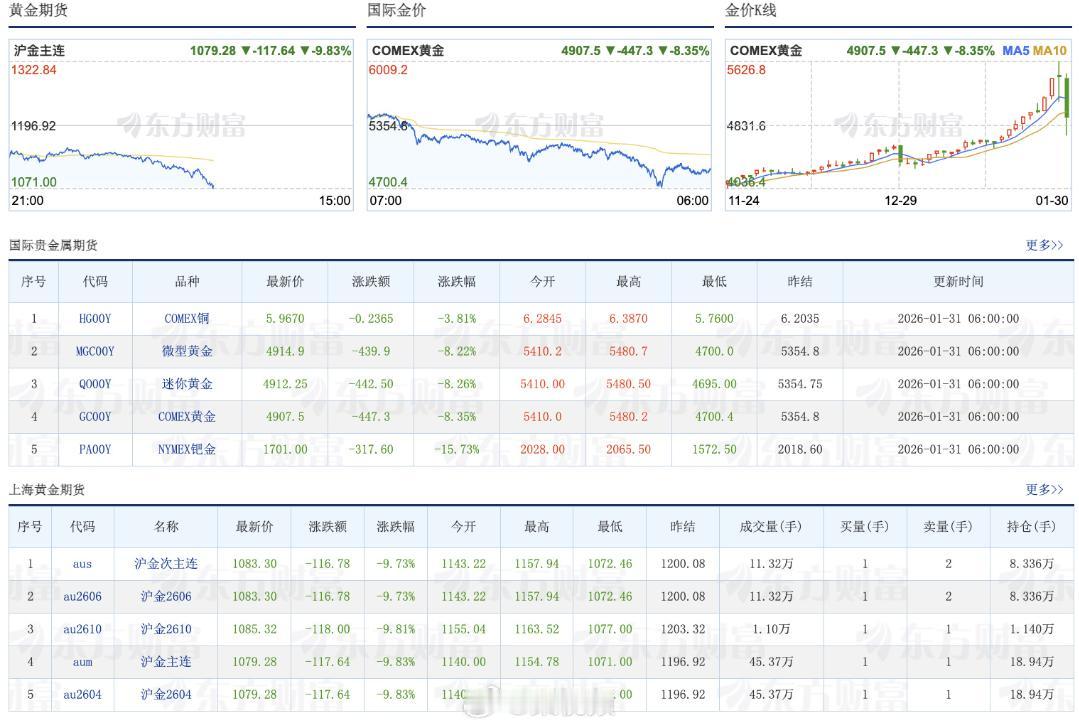This screenshot has width=1079, height=725.
Task: Select the 6.2035 previous settlement cell
Action: pos(800,318)
